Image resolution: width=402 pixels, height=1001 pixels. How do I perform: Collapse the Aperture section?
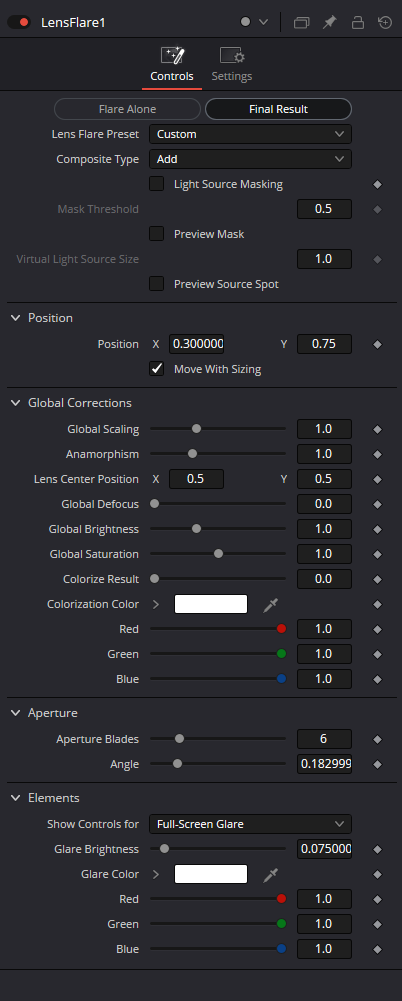coord(16,712)
